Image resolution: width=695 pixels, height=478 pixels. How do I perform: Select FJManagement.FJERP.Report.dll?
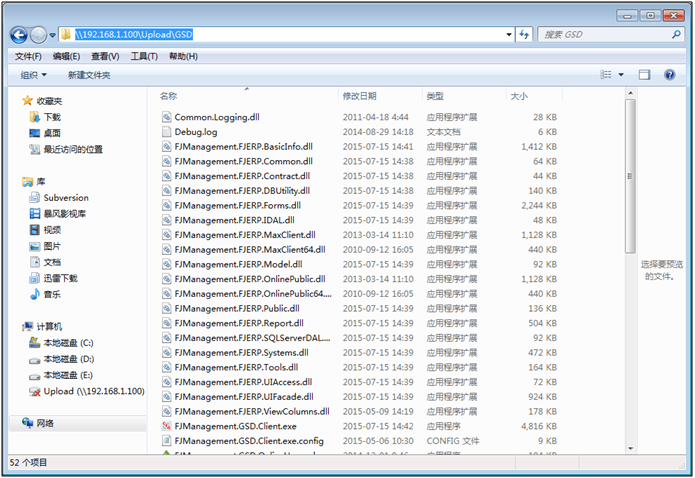tap(239, 323)
